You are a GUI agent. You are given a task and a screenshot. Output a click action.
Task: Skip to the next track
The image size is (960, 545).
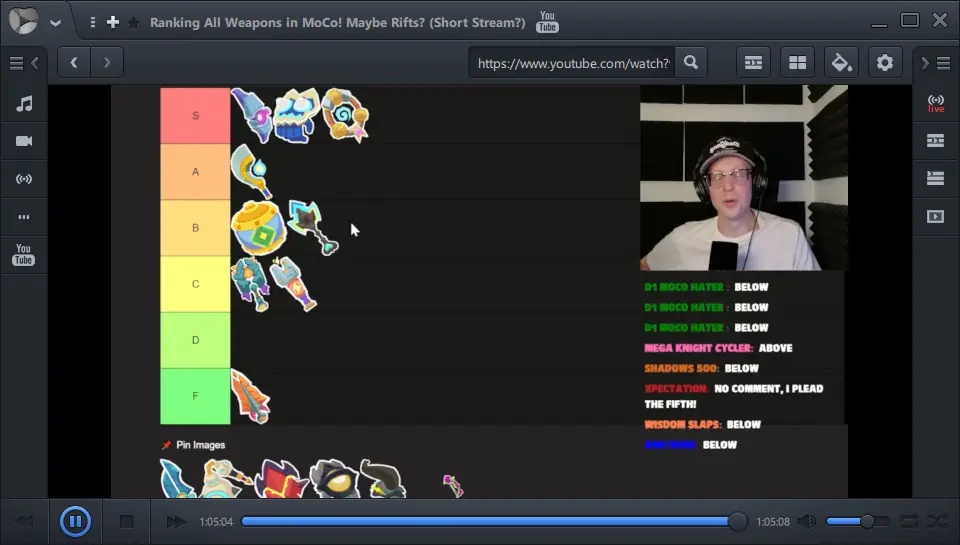[x=176, y=522]
